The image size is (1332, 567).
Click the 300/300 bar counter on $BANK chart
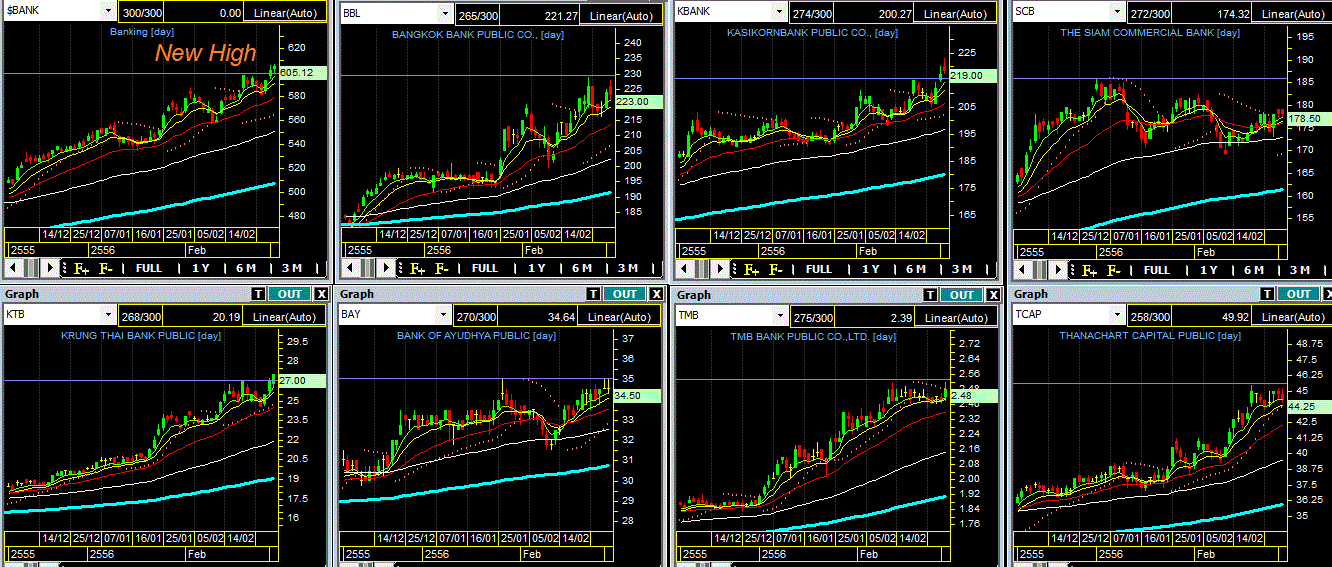click(140, 14)
